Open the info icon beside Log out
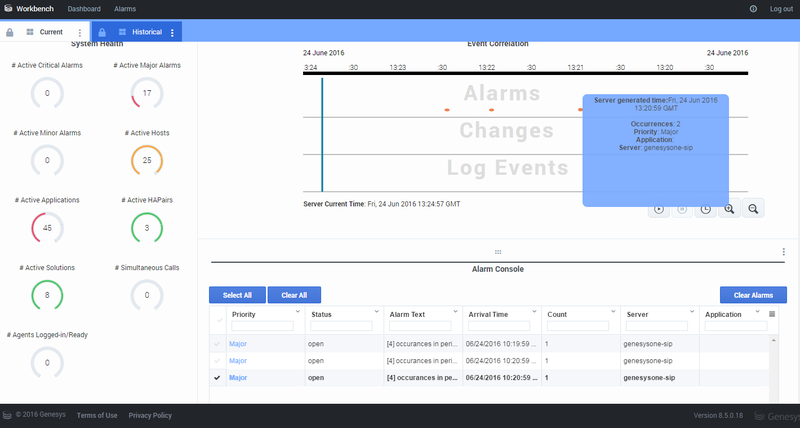Viewport: 800px width, 428px height. tap(753, 9)
